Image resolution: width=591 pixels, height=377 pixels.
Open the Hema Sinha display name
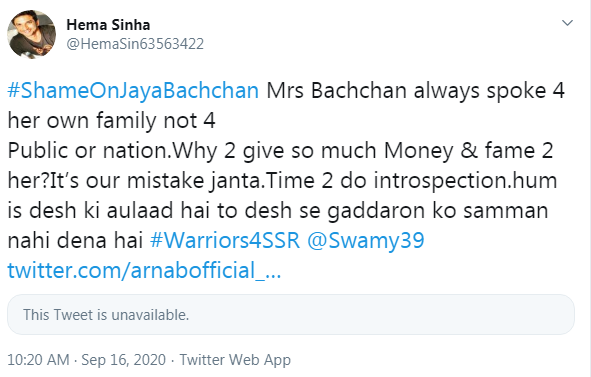[108, 25]
